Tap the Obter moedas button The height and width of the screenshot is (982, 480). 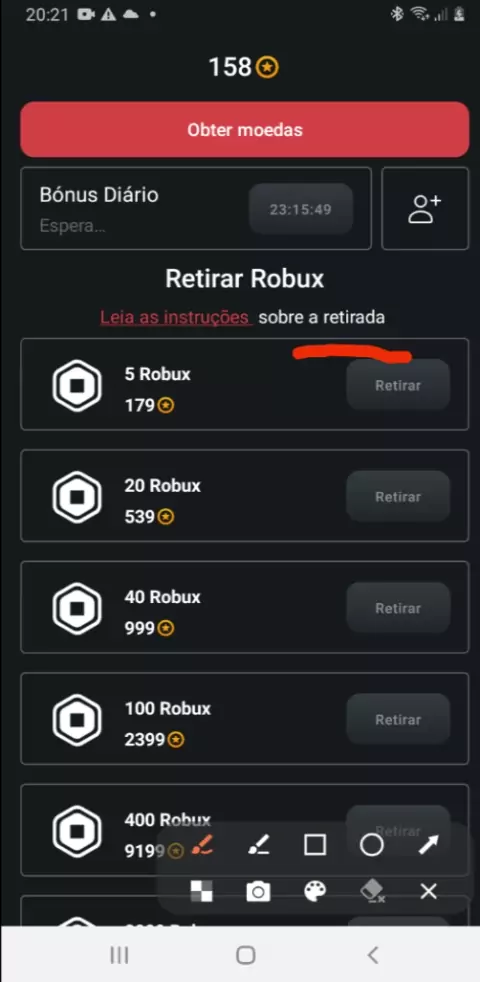[245, 130]
